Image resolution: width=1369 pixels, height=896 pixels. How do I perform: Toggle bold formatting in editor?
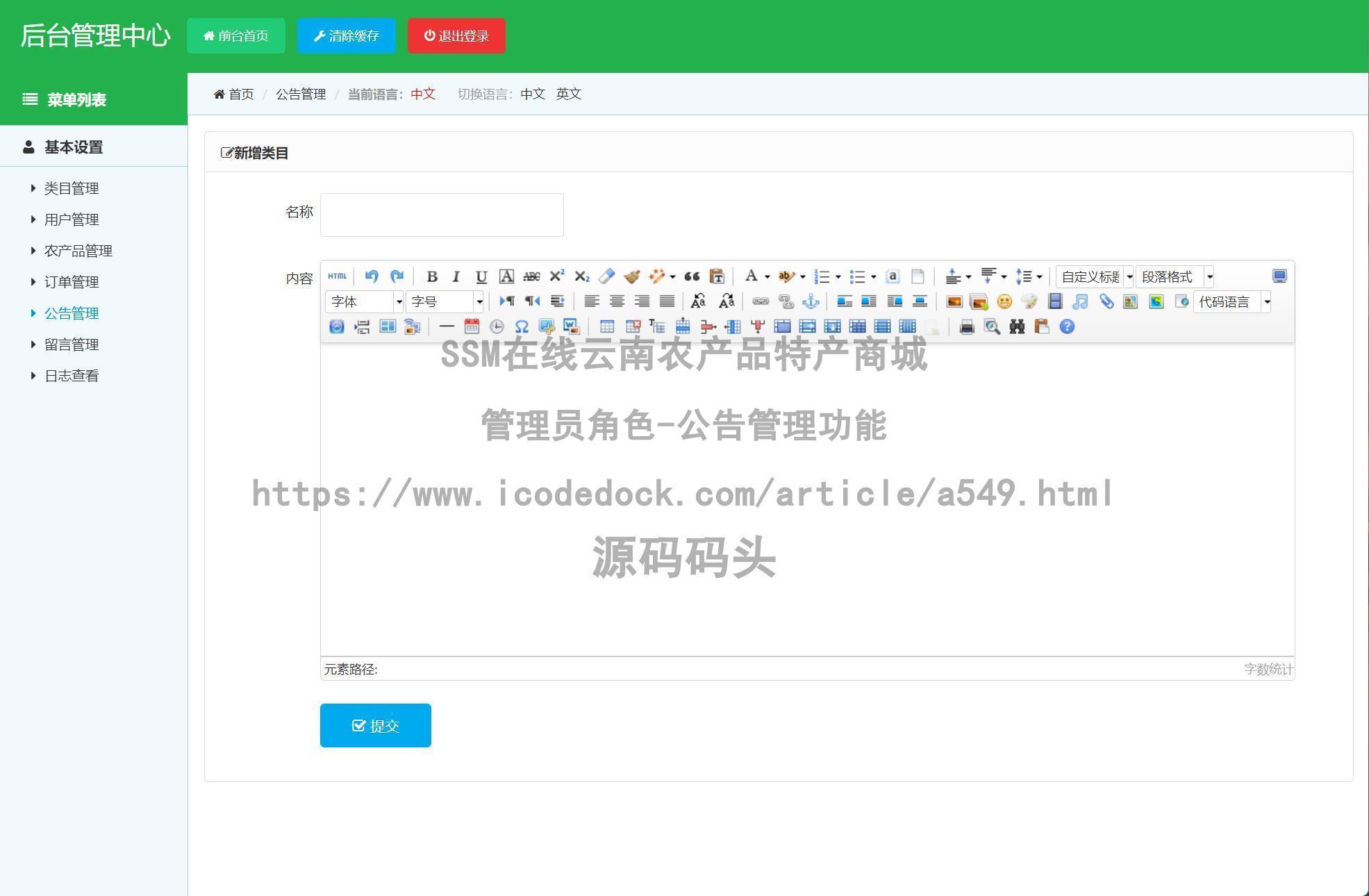[431, 276]
